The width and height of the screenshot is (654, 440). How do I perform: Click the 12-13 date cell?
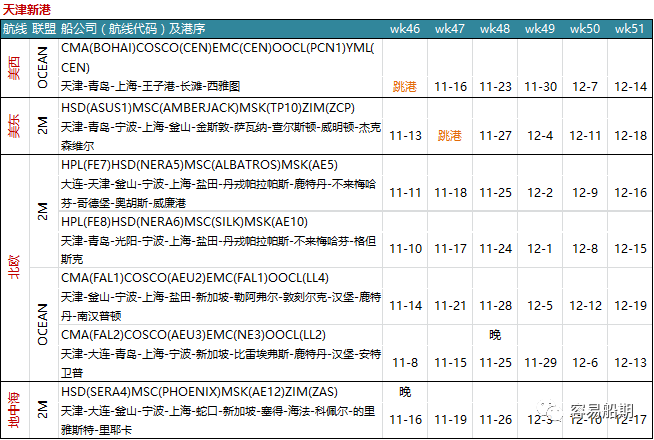pos(631,362)
